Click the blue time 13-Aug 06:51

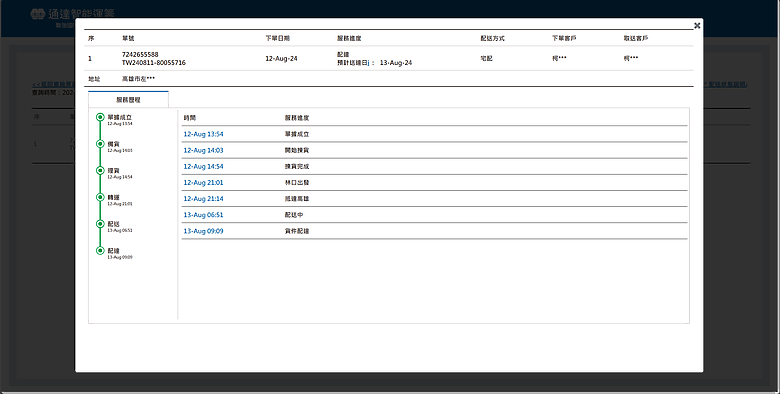(203, 215)
